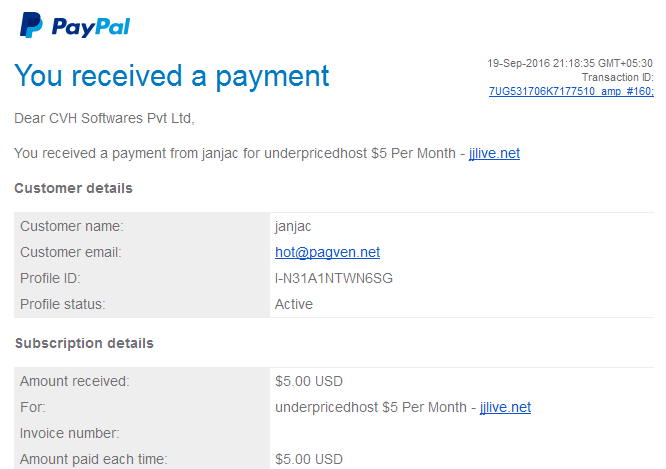The image size is (666, 469).
Task: Open jjlive.net link in payment sentence
Action: pyautogui.click(x=494, y=153)
